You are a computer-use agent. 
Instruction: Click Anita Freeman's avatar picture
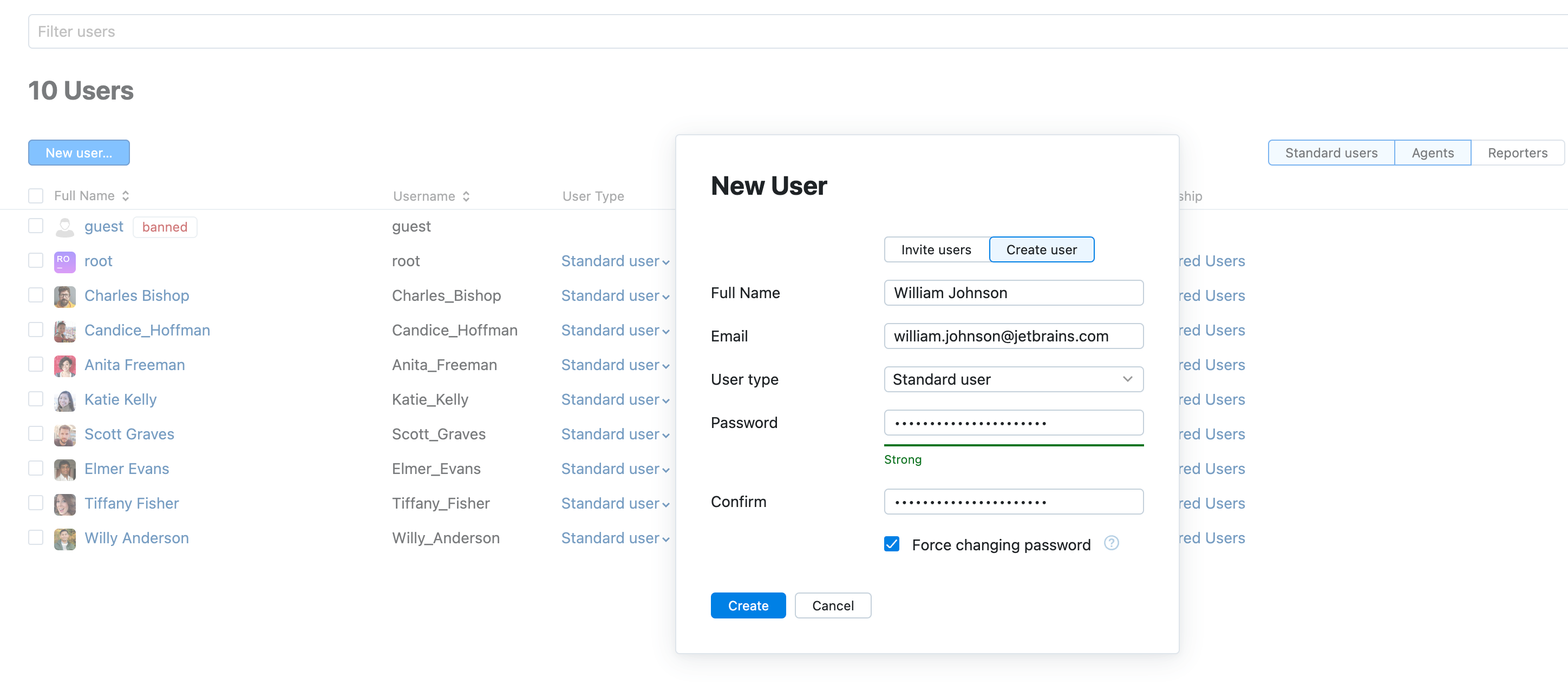pyautogui.click(x=64, y=365)
